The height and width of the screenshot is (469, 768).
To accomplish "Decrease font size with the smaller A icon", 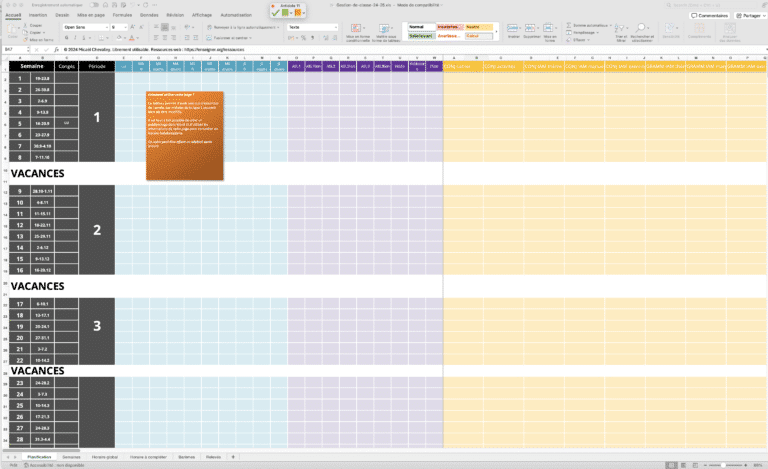I will point(142,27).
